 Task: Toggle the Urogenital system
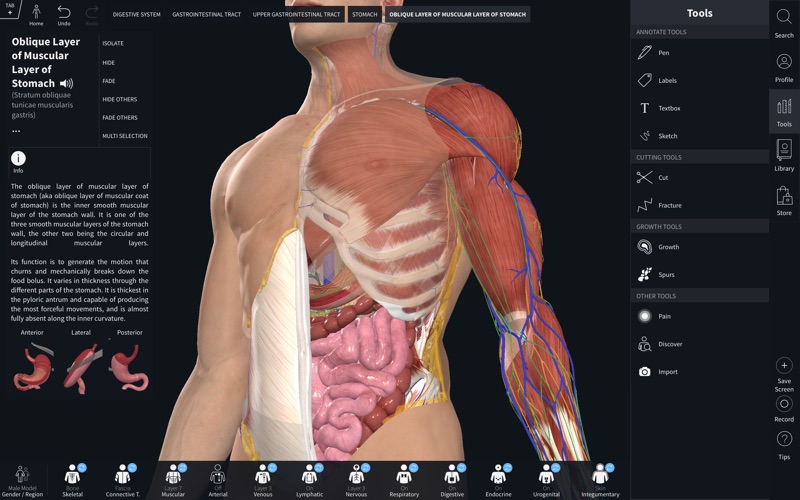tap(546, 480)
